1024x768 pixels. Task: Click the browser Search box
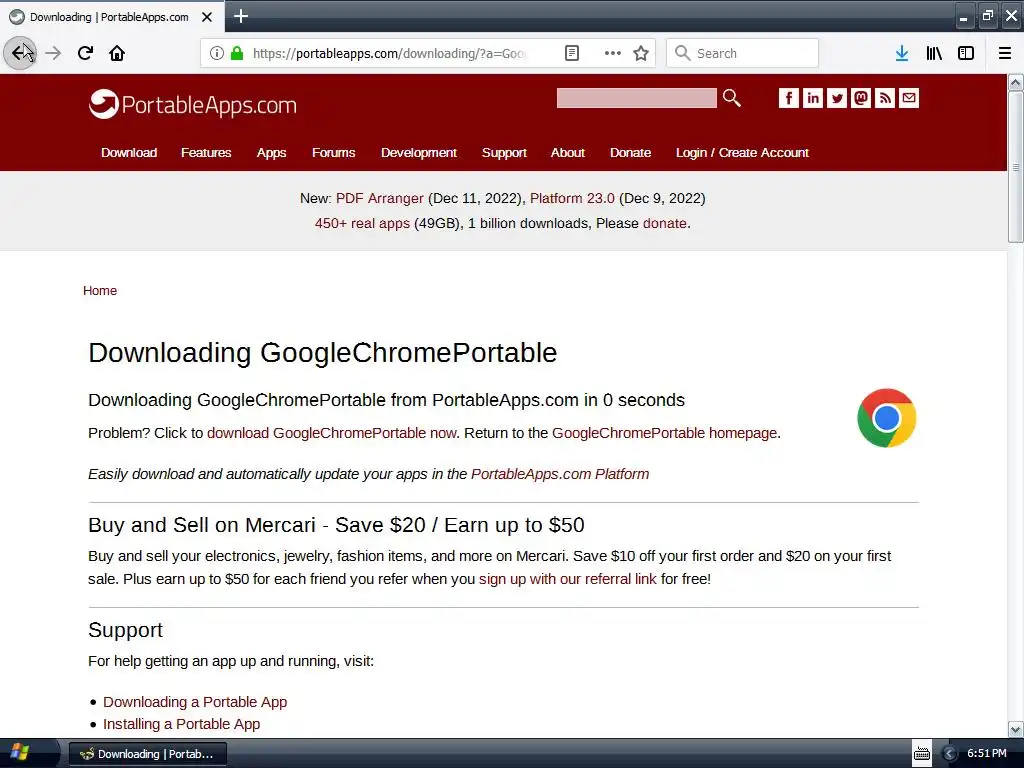tap(743, 53)
